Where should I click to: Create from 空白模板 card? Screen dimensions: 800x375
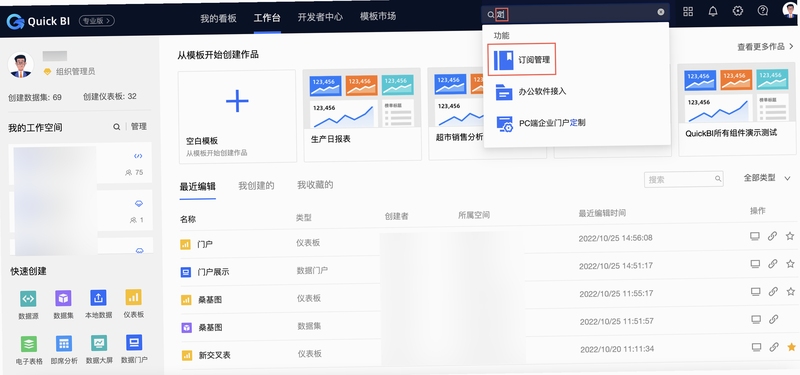(237, 116)
